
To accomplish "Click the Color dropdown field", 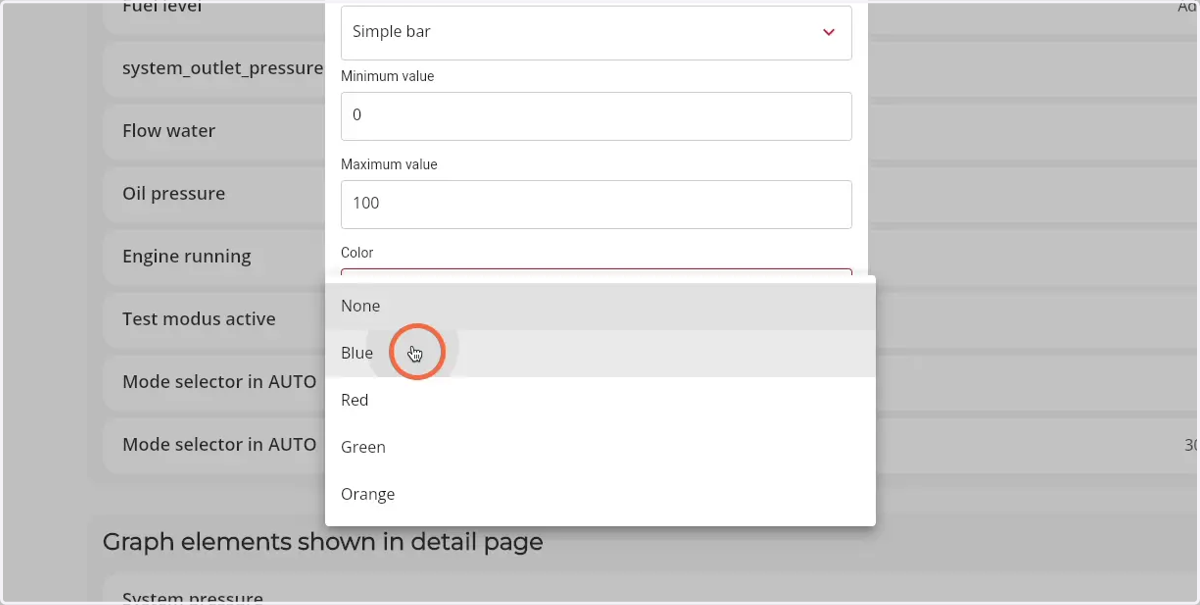I will click(x=596, y=272).
